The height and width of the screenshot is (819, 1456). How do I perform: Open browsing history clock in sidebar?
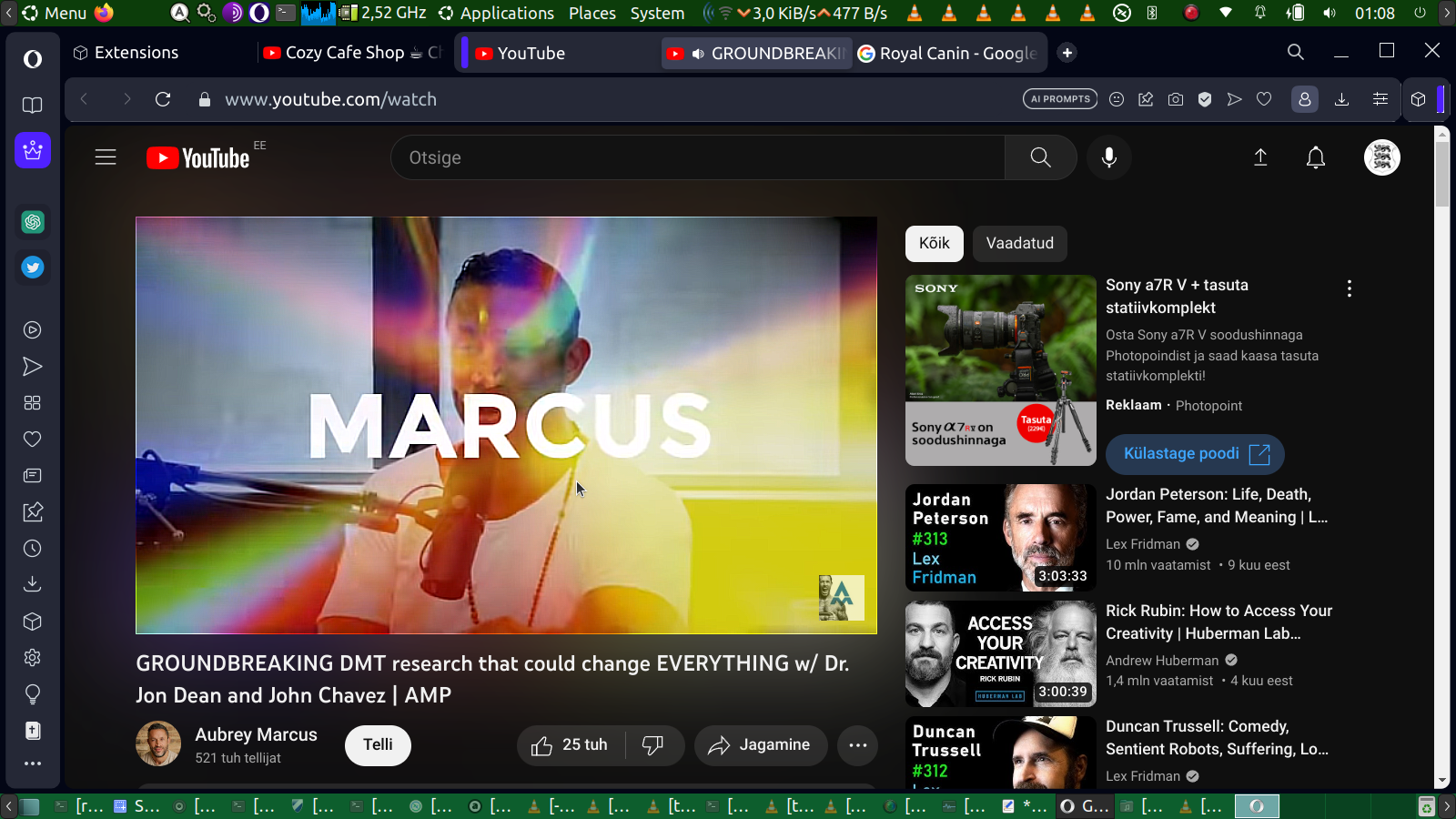(33, 549)
